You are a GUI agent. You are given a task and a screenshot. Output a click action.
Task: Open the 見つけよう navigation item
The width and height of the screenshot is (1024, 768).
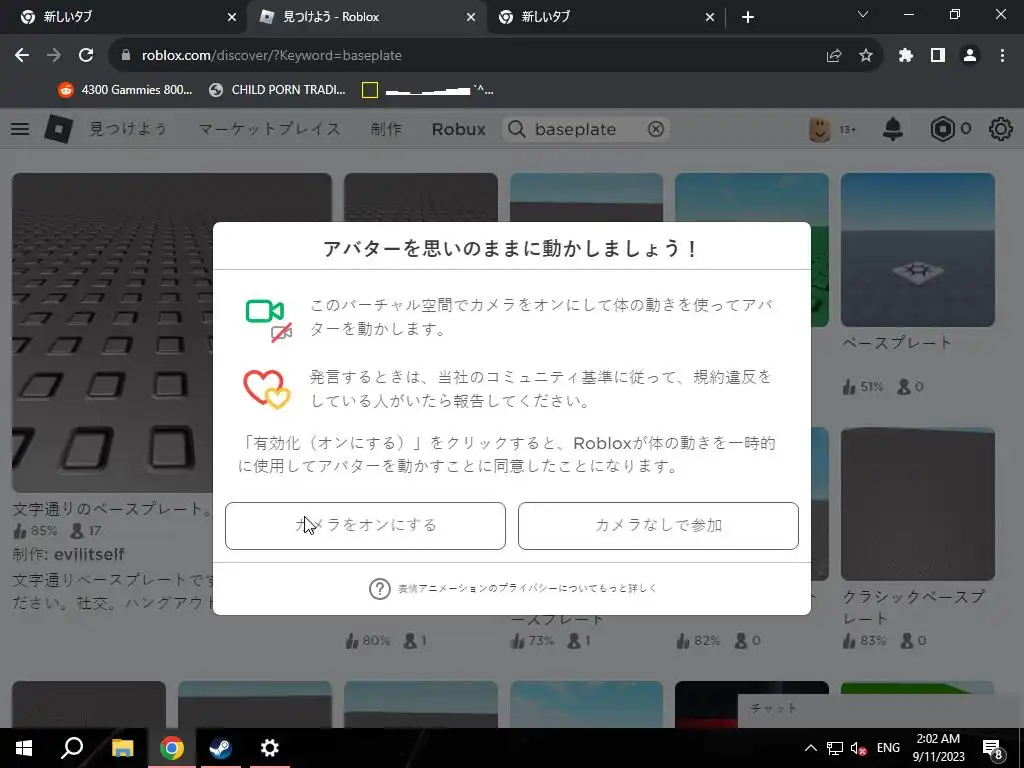[x=128, y=129]
